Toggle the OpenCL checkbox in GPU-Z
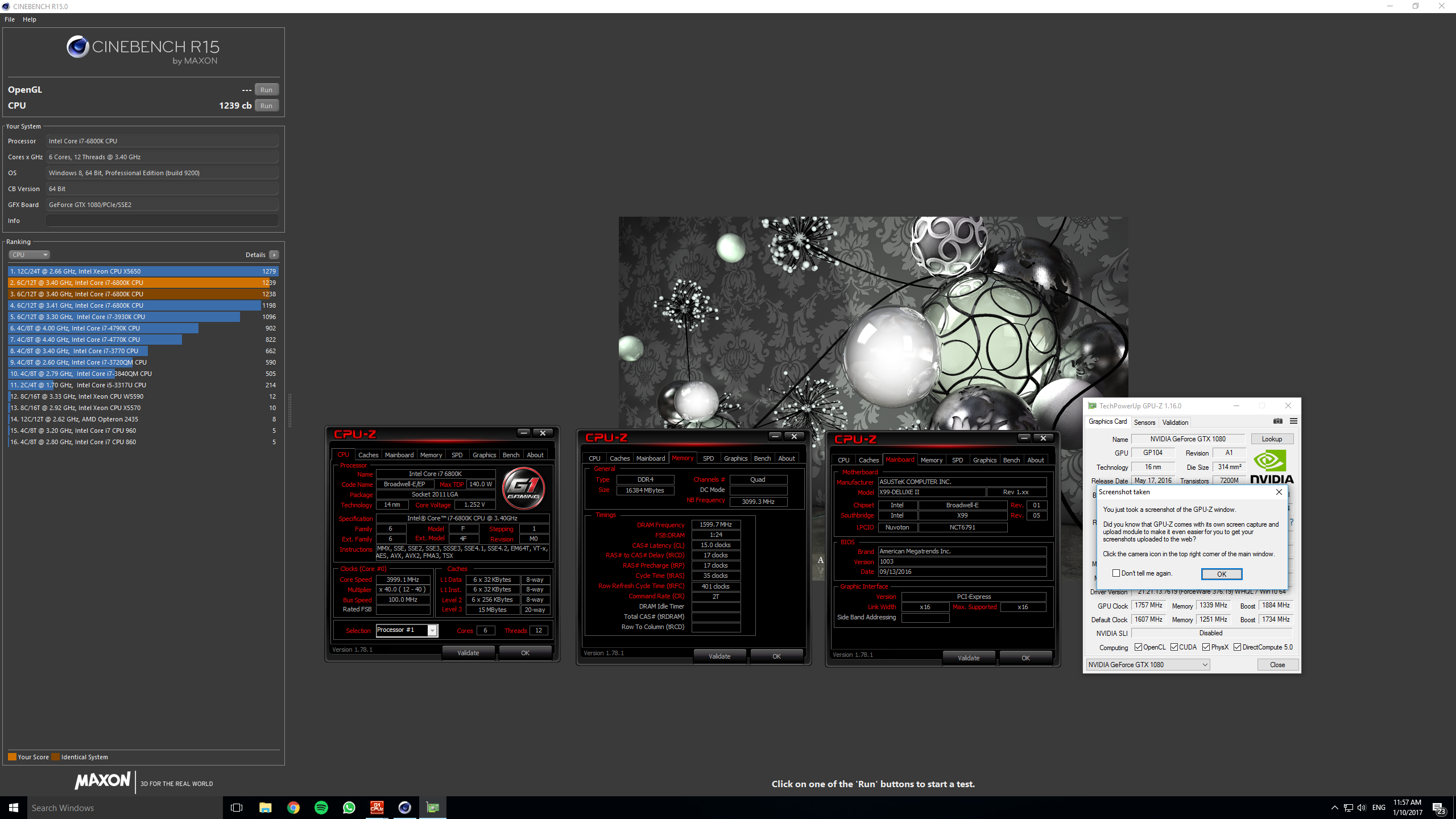 pyautogui.click(x=1138, y=647)
